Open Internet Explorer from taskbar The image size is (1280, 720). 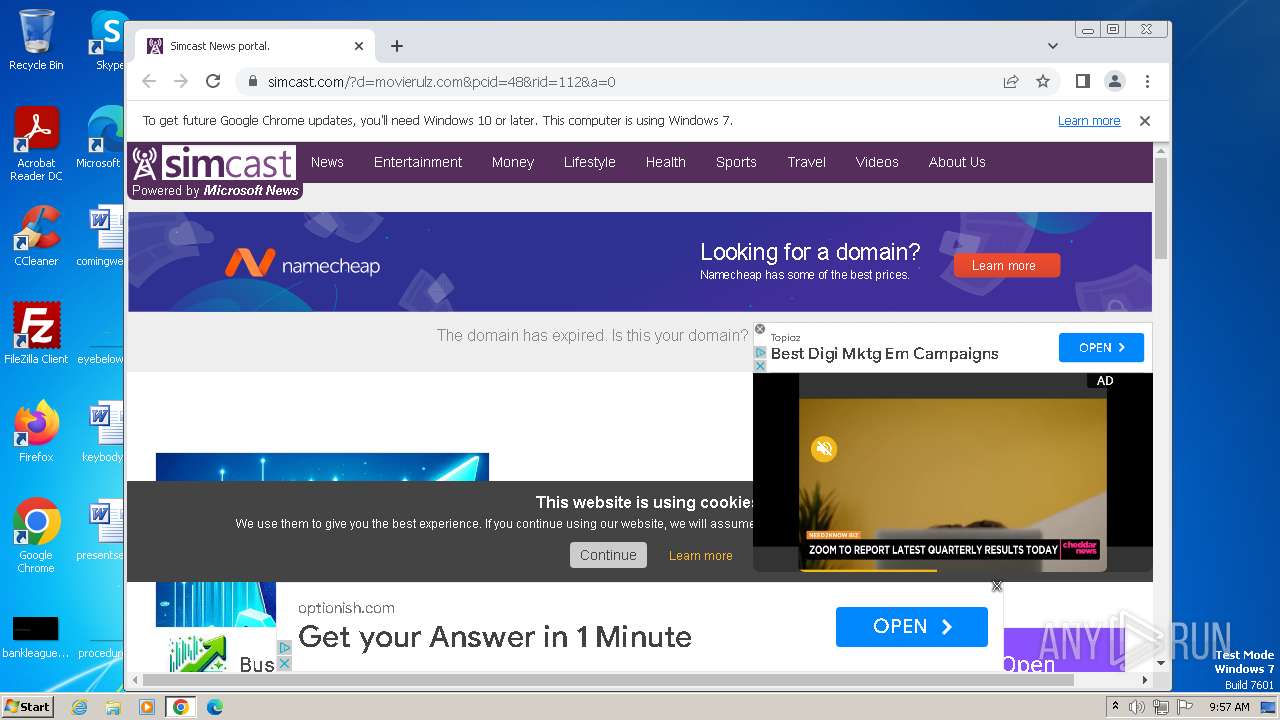pos(80,707)
